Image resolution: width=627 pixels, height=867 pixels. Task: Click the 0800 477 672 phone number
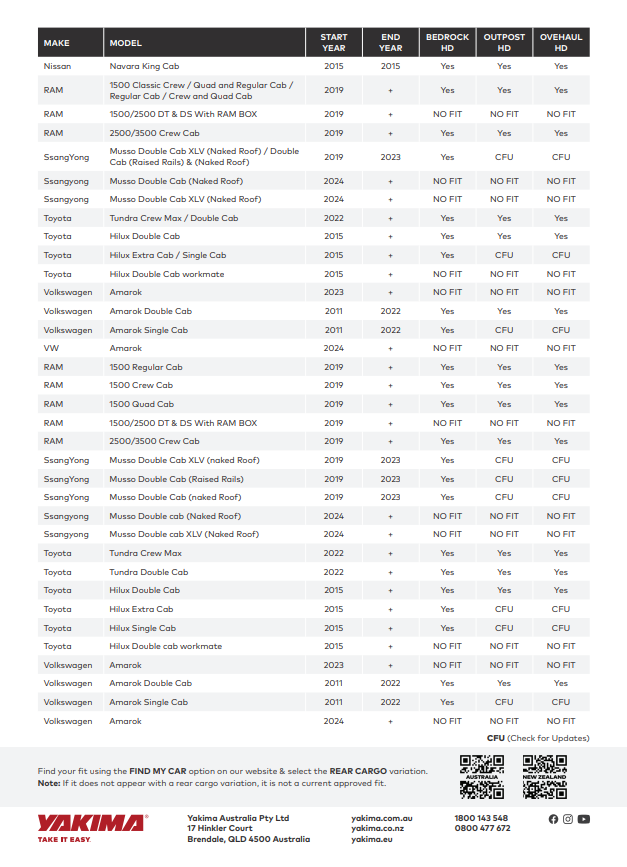[482, 828]
